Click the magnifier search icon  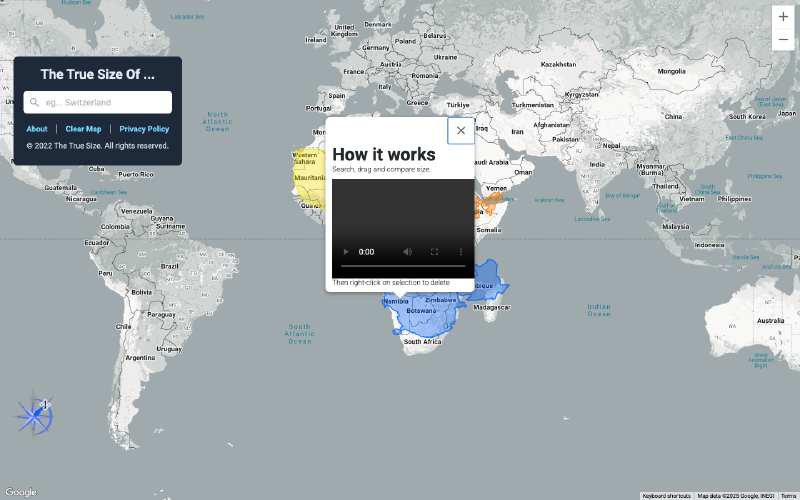[x=35, y=102]
